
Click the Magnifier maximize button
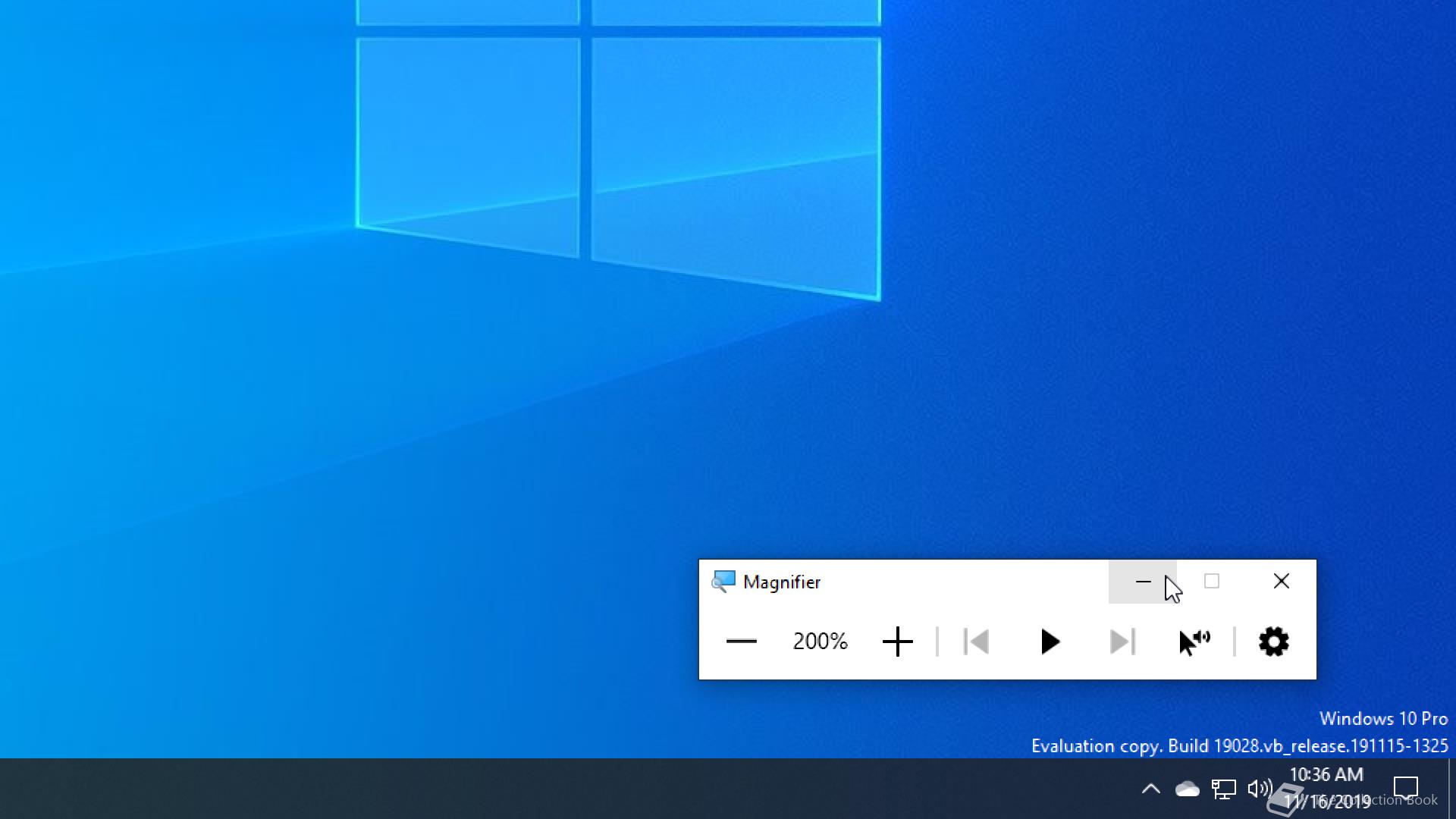1212,582
